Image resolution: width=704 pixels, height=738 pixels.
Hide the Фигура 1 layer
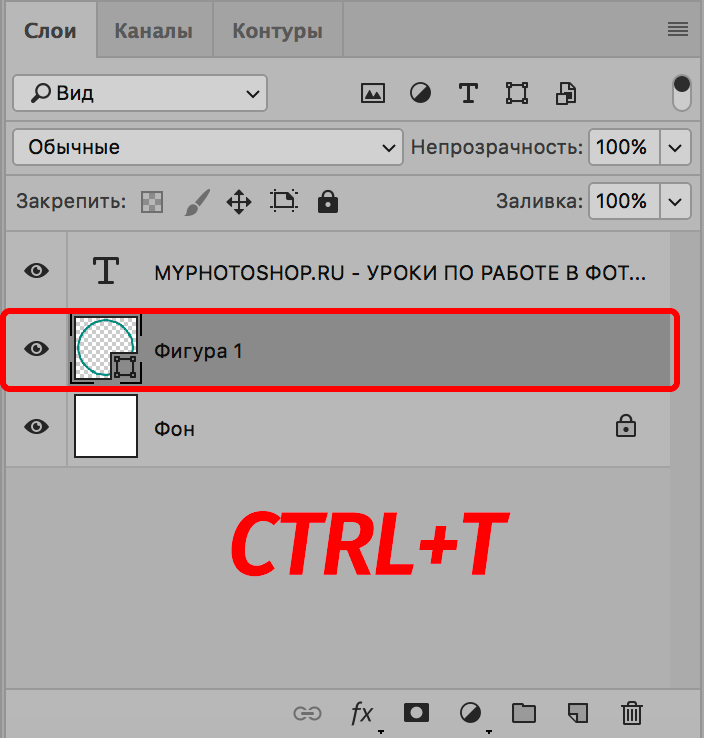click(x=37, y=349)
